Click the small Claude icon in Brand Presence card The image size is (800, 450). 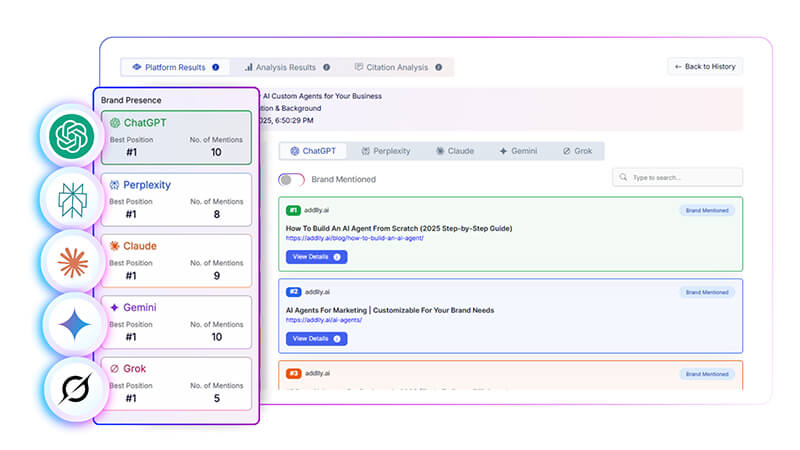pyautogui.click(x=115, y=246)
